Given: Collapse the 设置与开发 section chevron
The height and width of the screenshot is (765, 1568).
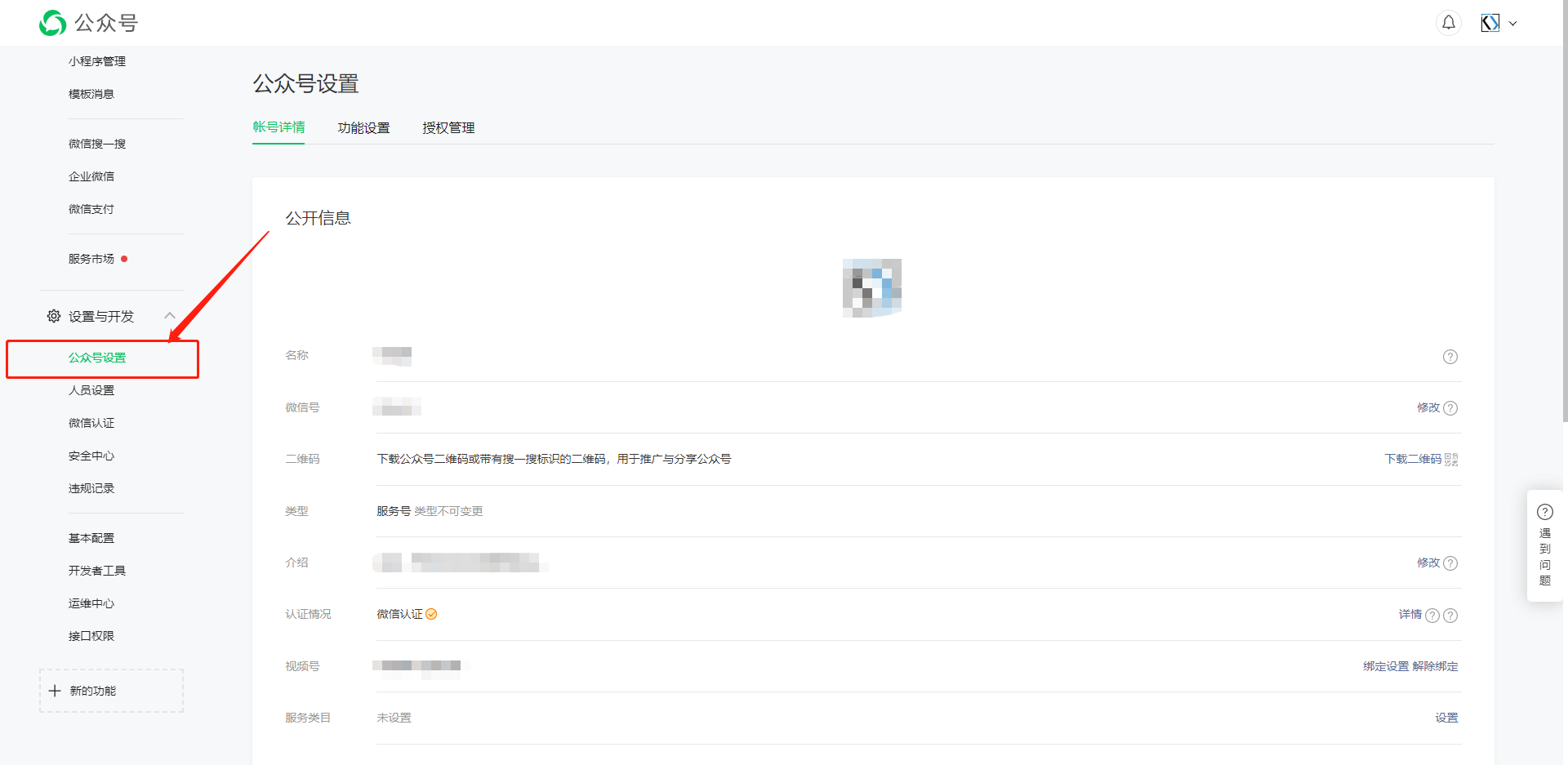Looking at the screenshot, I should [x=170, y=316].
